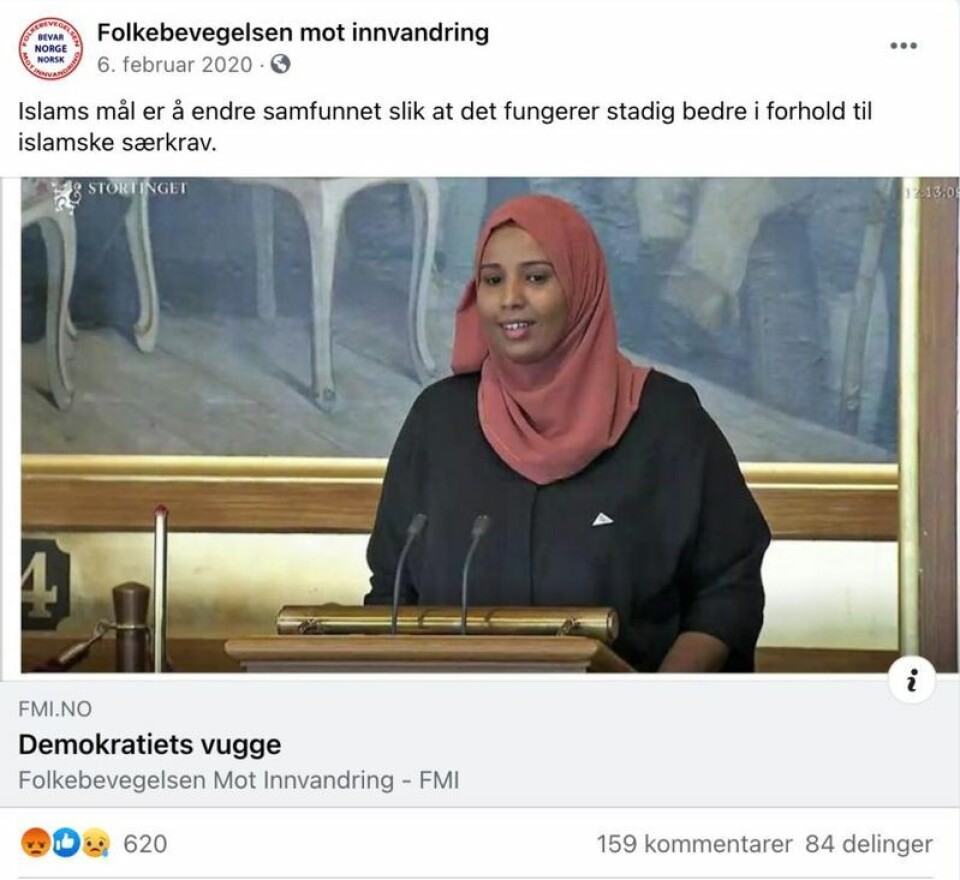Open the Demokratiets vugge article title
Screen dimensions: 960x880
click(x=150, y=745)
